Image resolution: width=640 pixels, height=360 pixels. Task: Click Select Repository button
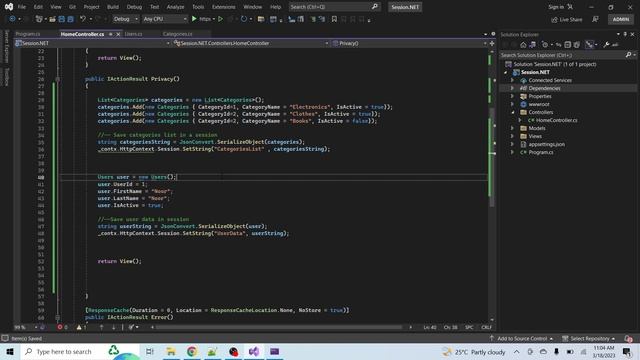(589, 339)
